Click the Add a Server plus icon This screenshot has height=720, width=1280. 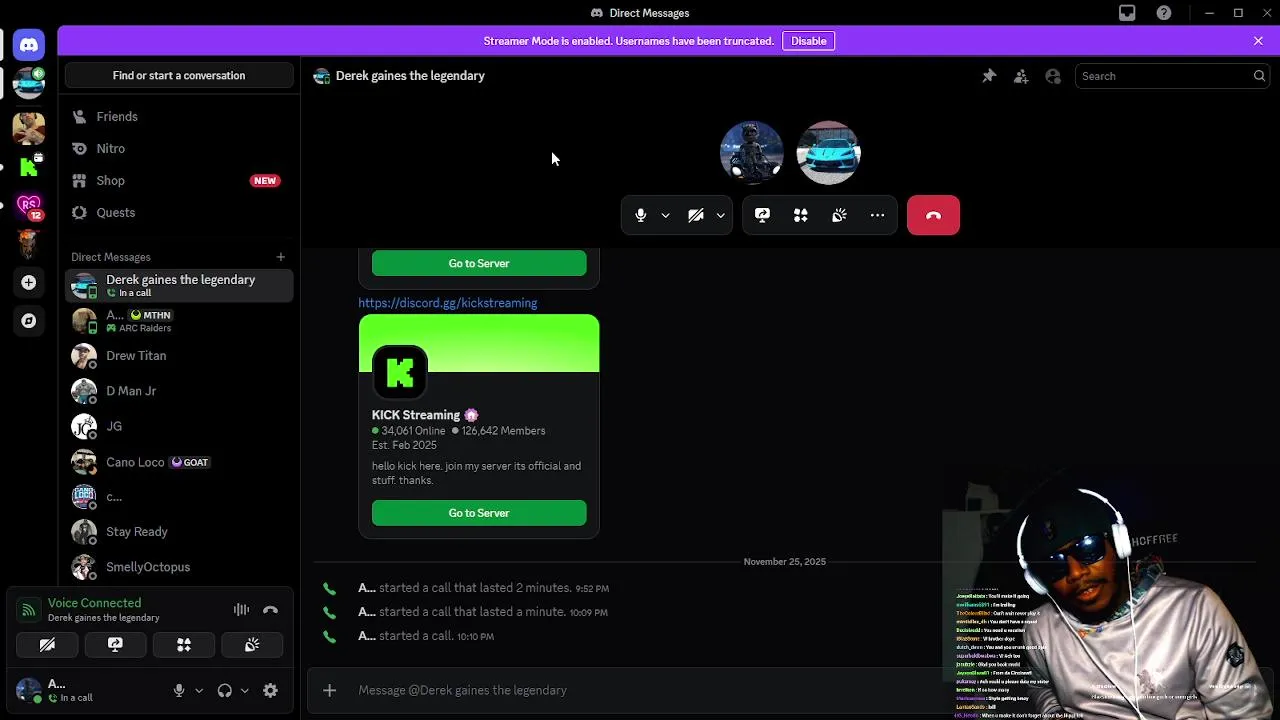29,283
